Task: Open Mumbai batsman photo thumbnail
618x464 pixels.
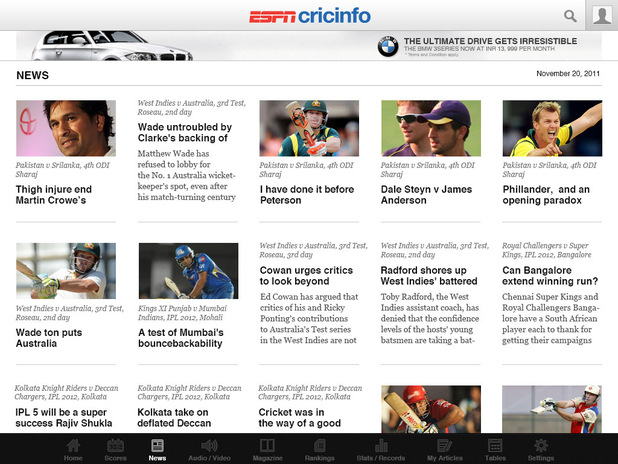Action: pyautogui.click(x=188, y=271)
